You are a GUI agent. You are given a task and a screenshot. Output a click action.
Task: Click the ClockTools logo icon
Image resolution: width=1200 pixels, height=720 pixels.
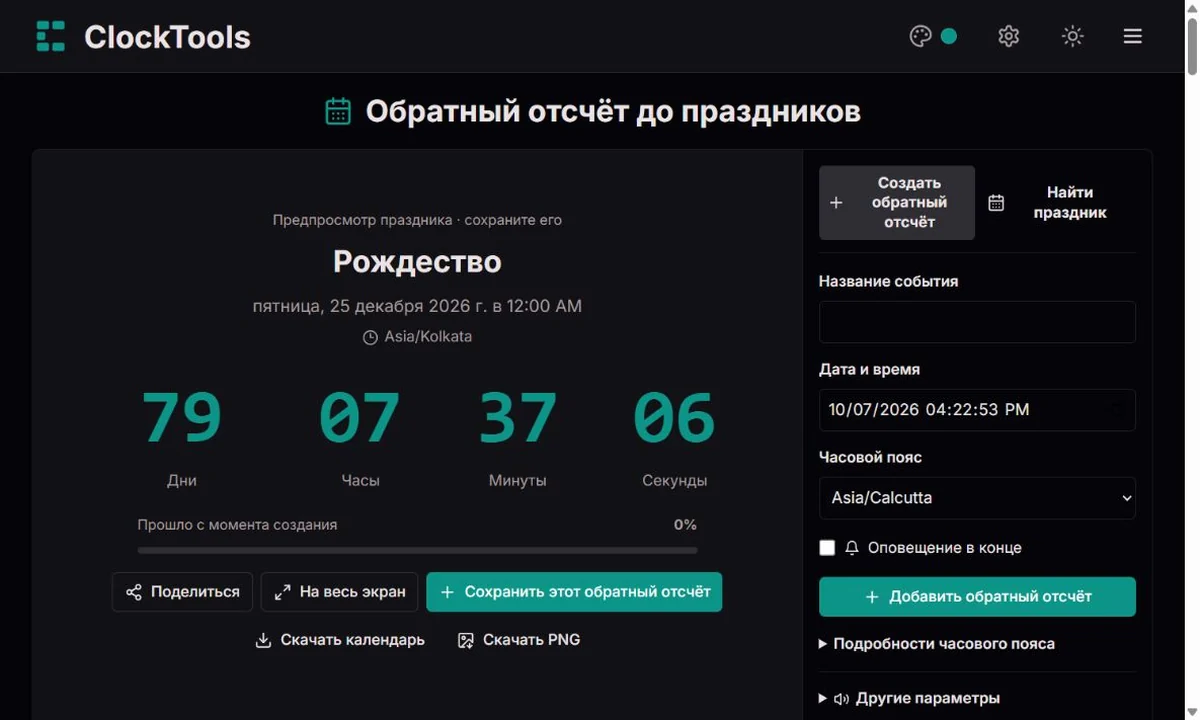[51, 36]
